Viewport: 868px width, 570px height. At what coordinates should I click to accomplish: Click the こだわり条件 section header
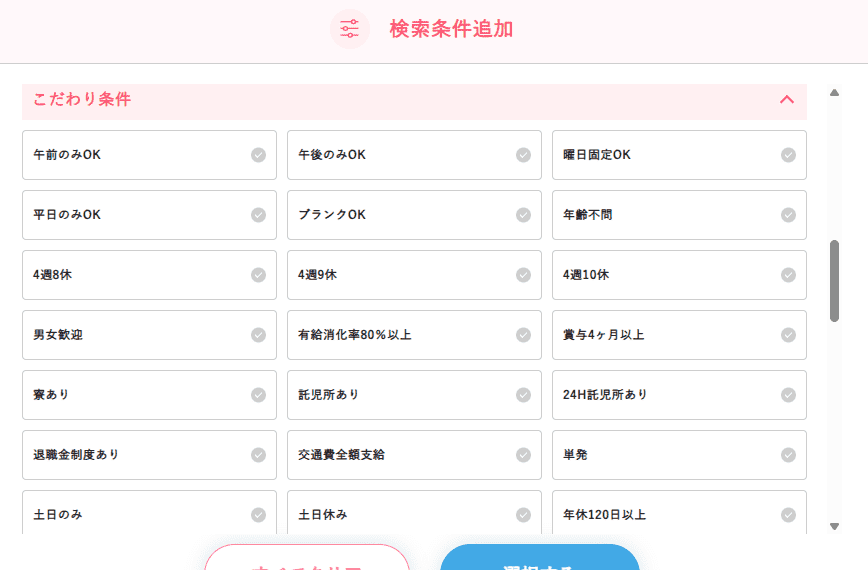(400, 100)
